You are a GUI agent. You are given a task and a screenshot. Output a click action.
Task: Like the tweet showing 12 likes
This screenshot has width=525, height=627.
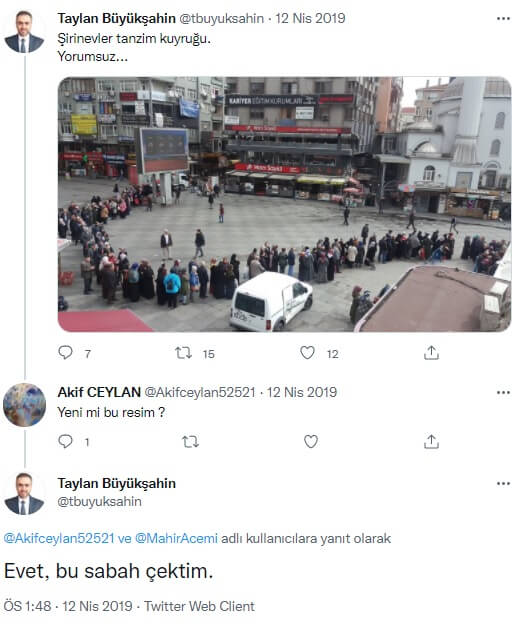307,353
